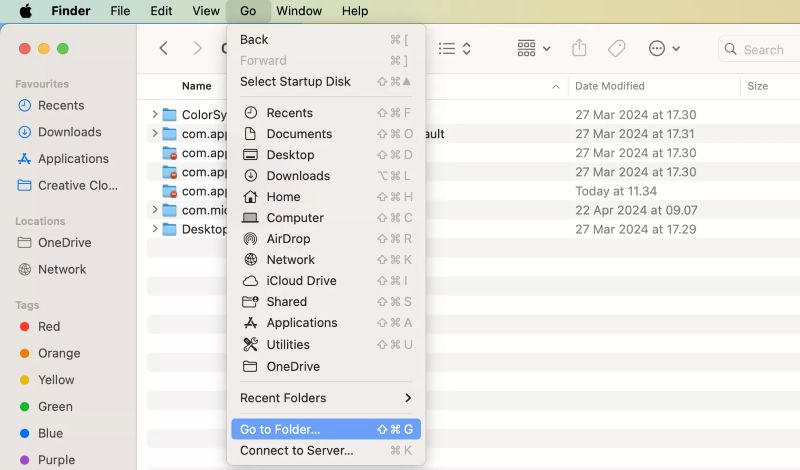This screenshot has width=800, height=470.
Task: Select the row modified 22 Apr 2024
Action: pos(473,210)
